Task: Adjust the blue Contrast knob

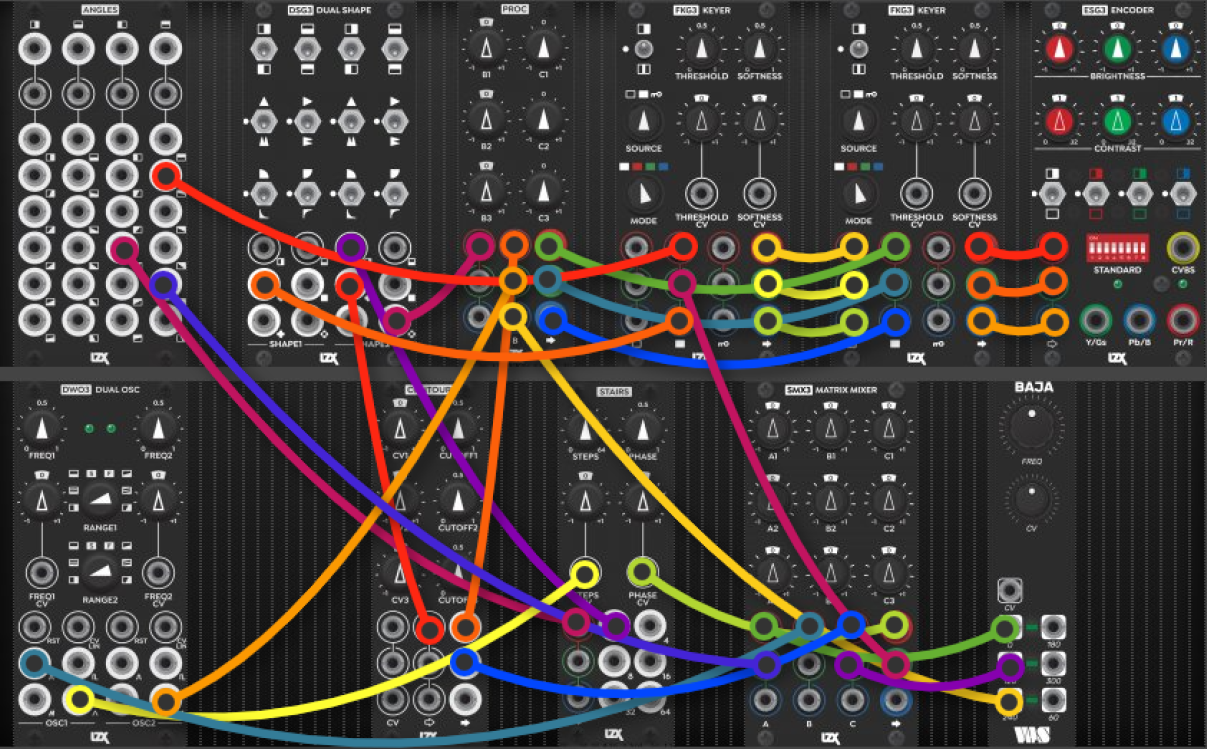Action: 1177,121
